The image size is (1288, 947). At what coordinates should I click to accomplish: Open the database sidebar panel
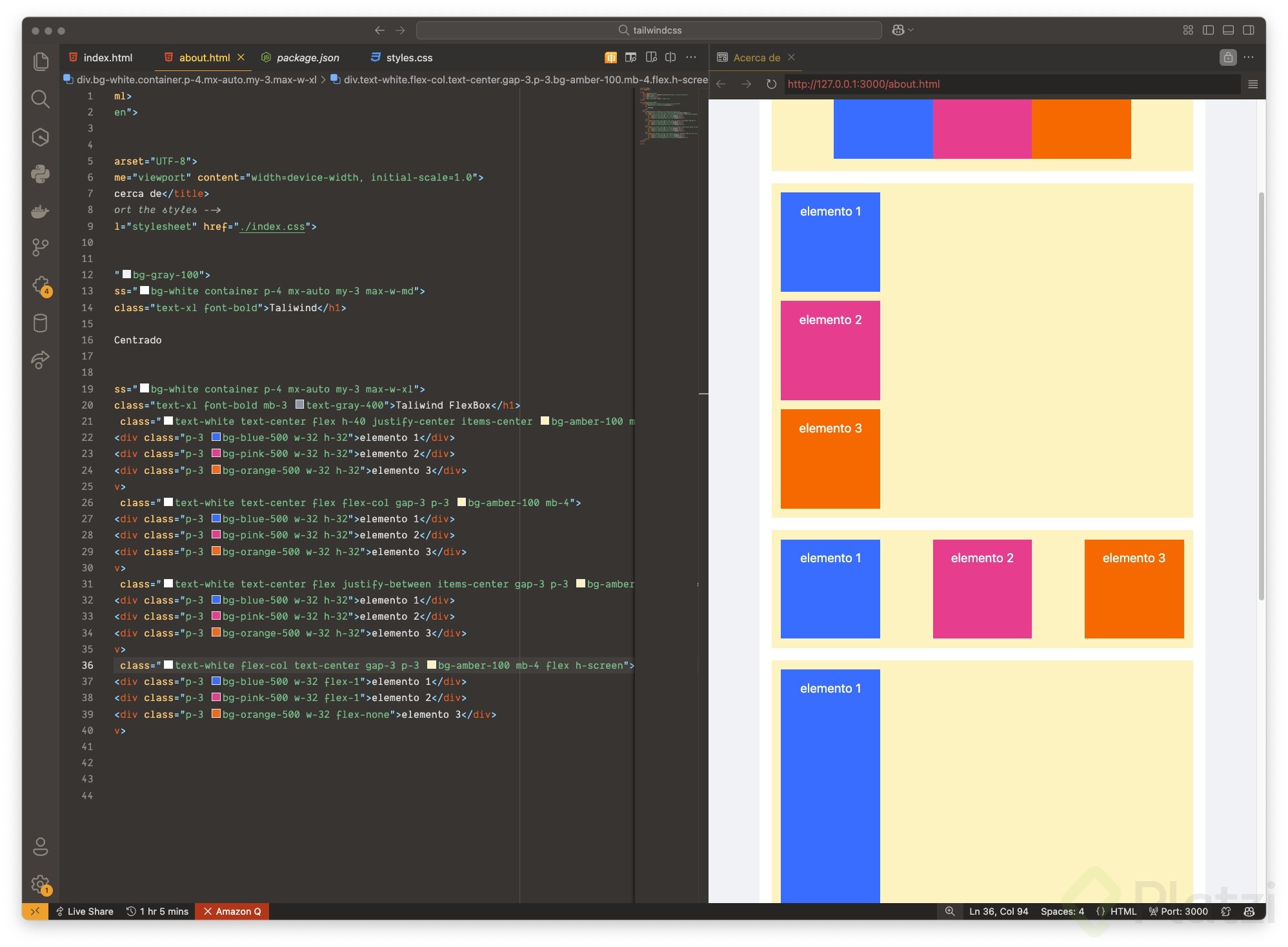click(x=41, y=323)
